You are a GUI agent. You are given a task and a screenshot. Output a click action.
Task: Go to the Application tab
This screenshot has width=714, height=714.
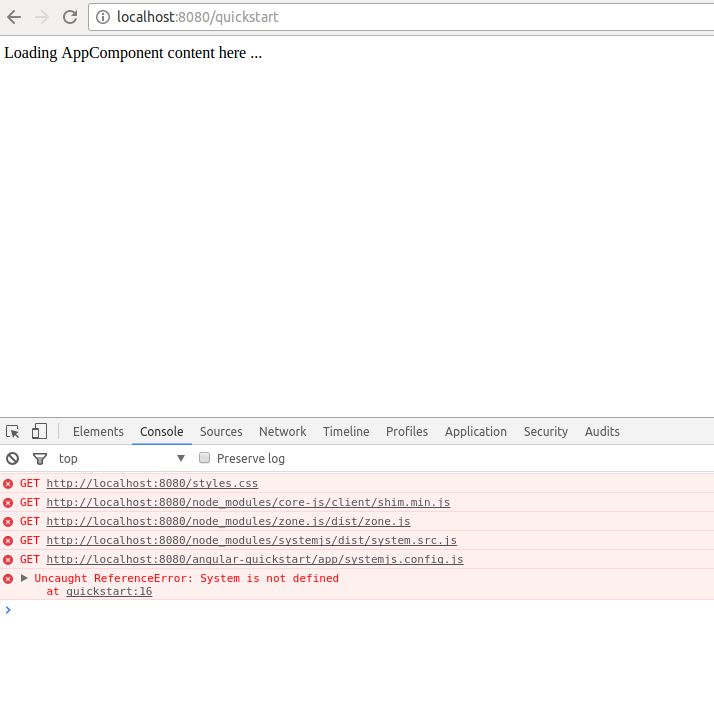pyautogui.click(x=475, y=431)
